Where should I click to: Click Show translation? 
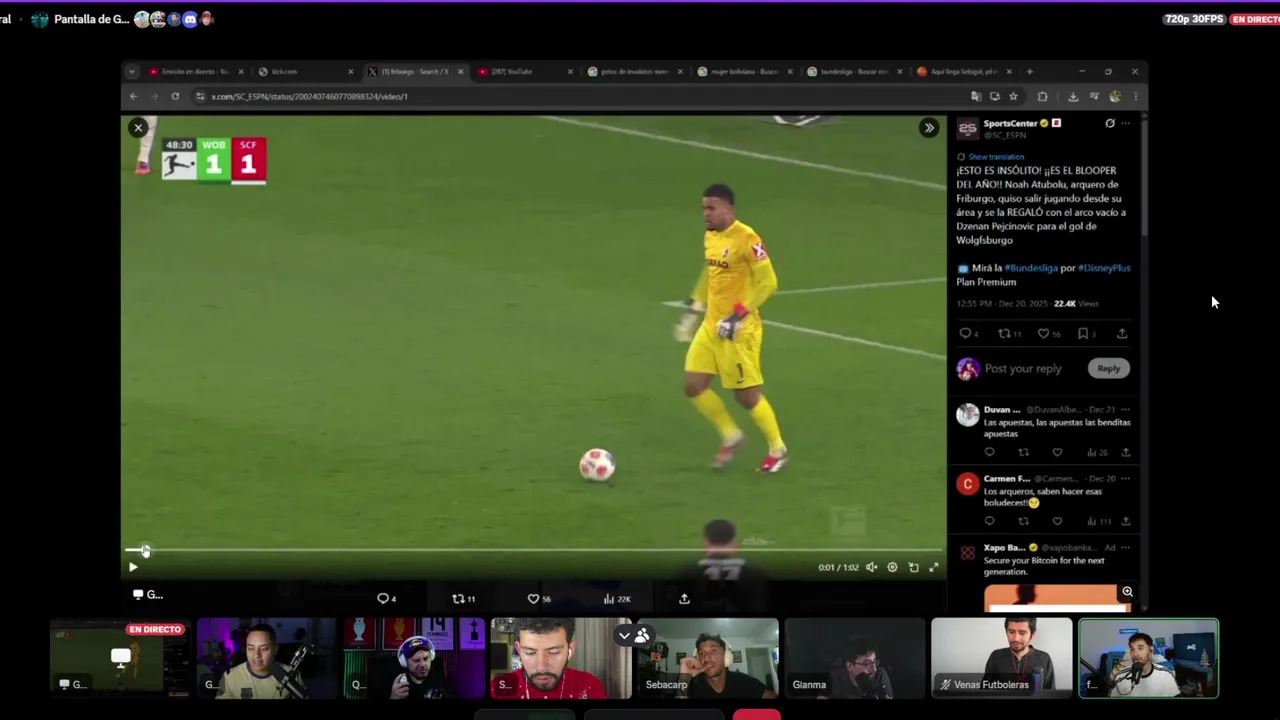pos(996,157)
